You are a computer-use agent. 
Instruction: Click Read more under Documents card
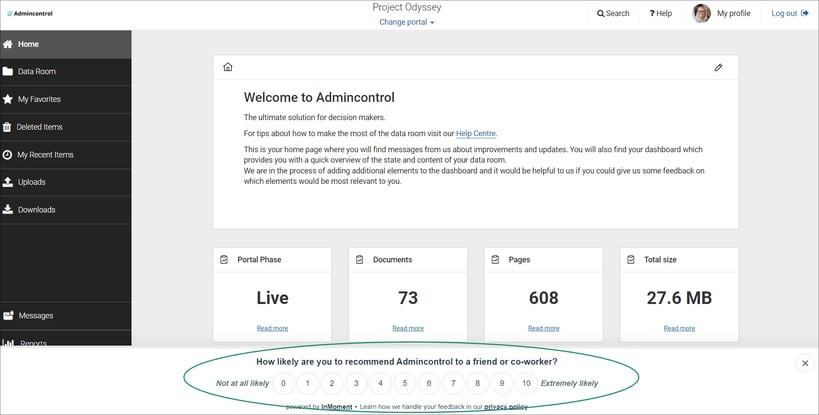[x=408, y=328]
